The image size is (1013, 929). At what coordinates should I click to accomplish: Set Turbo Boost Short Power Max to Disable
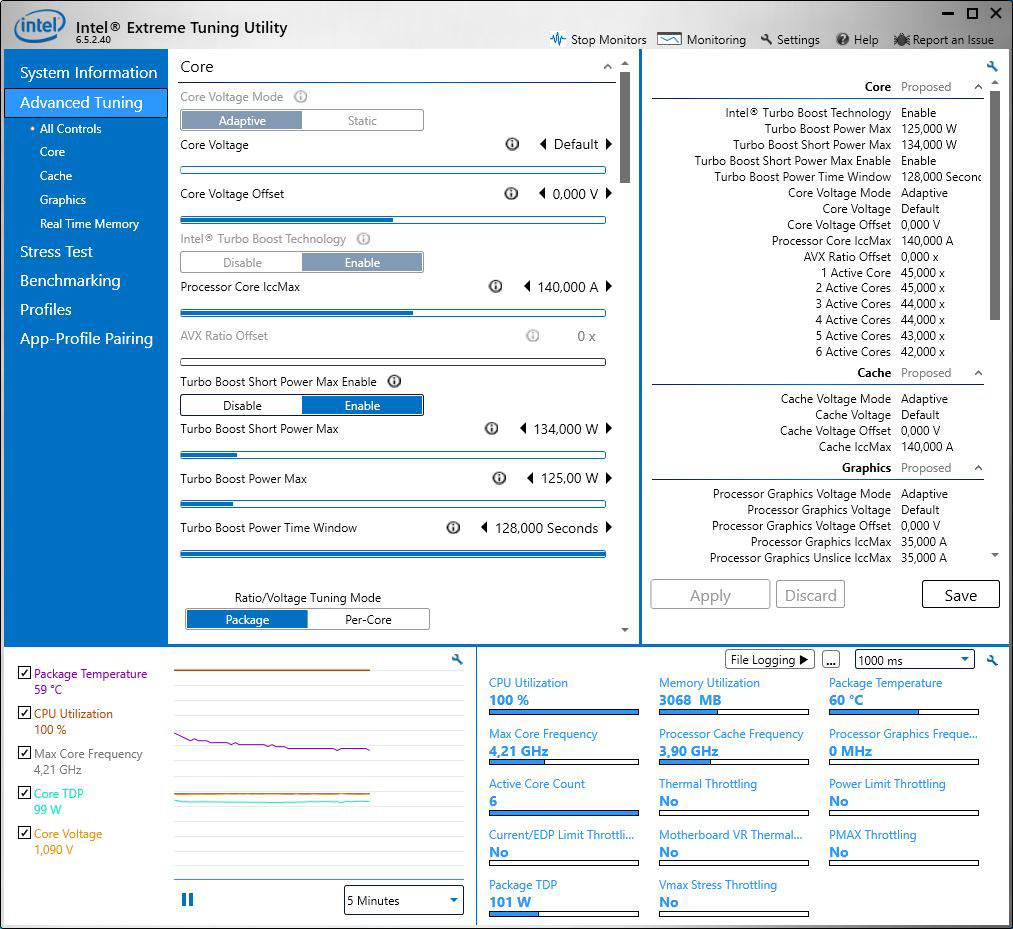pyautogui.click(x=242, y=406)
